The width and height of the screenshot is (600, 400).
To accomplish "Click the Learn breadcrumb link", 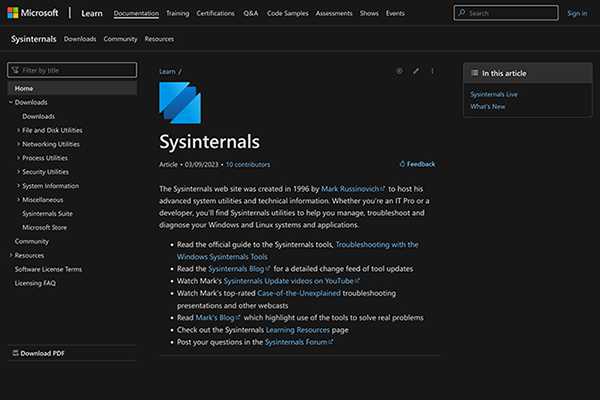I will 167,72.
